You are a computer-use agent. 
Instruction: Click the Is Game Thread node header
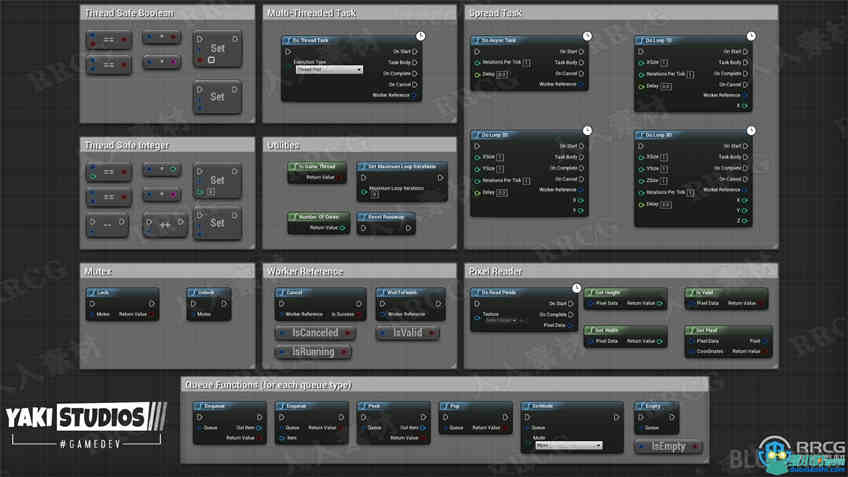pyautogui.click(x=316, y=167)
